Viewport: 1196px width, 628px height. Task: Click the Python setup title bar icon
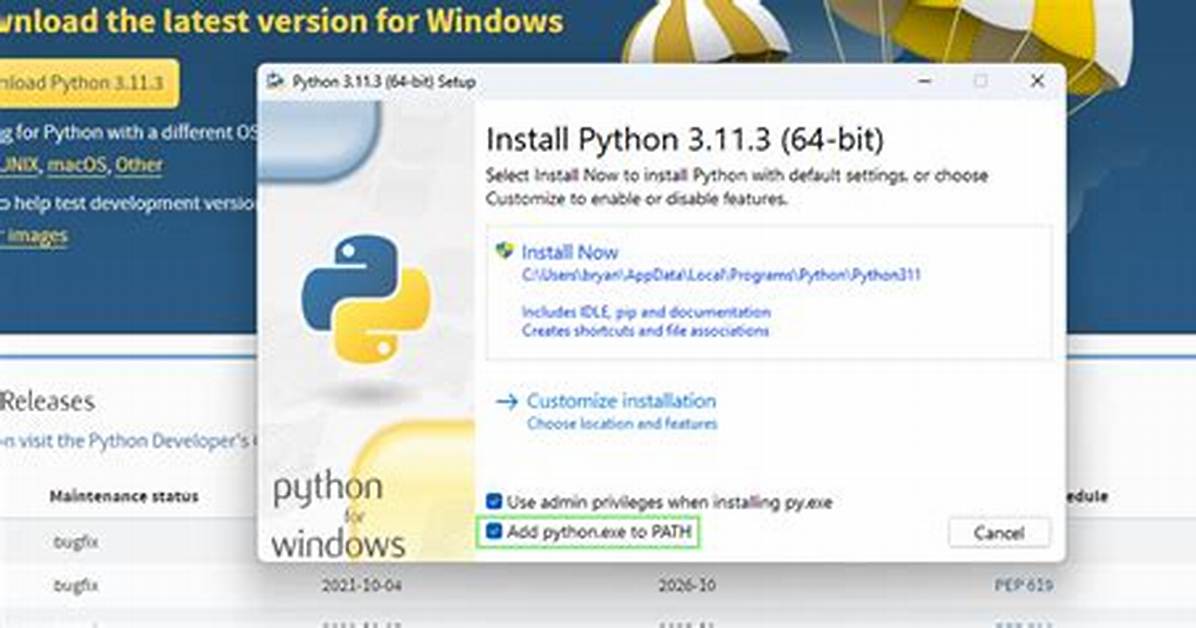coord(275,82)
